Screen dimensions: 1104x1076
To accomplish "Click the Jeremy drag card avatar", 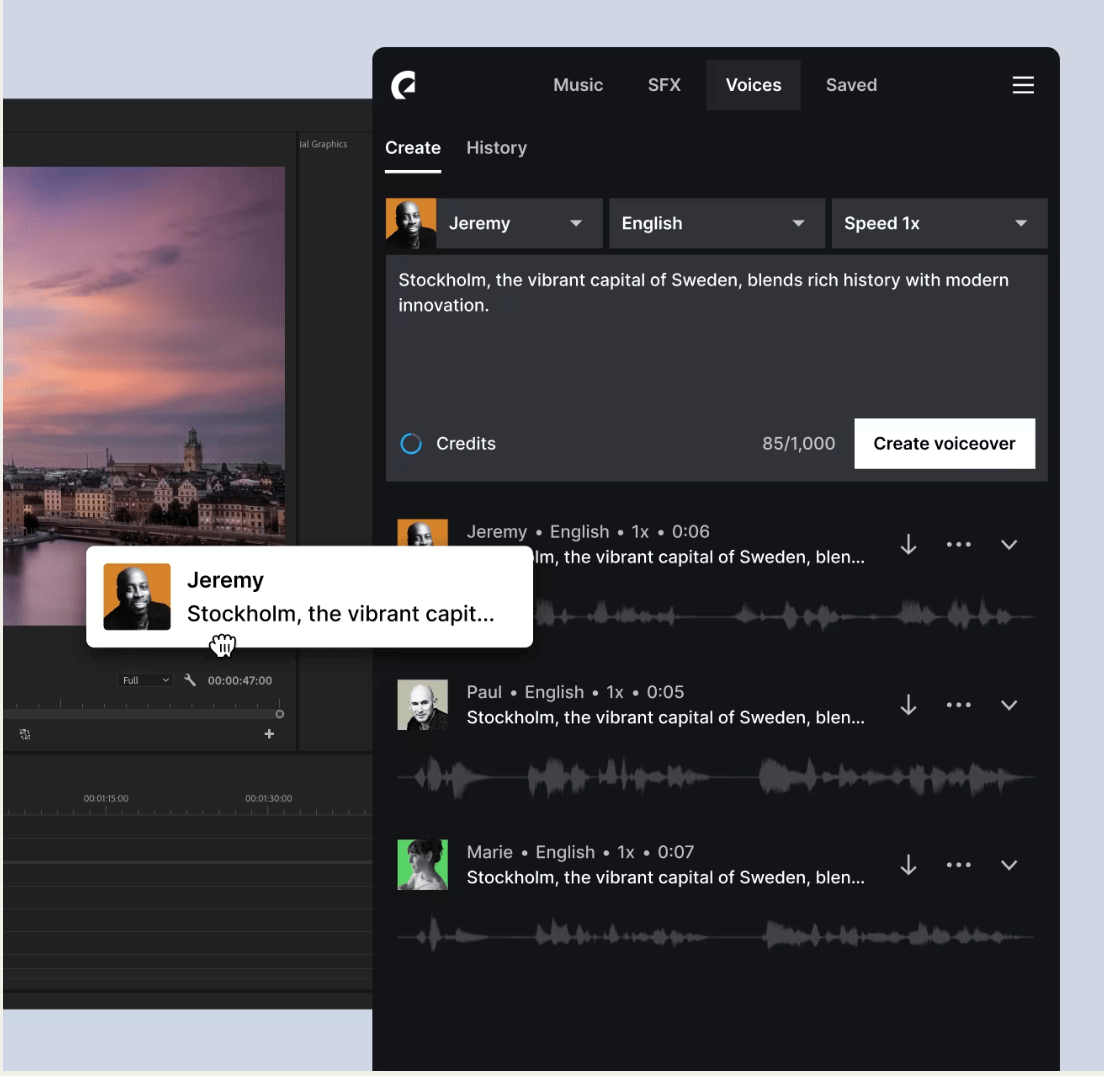I will pyautogui.click(x=137, y=596).
